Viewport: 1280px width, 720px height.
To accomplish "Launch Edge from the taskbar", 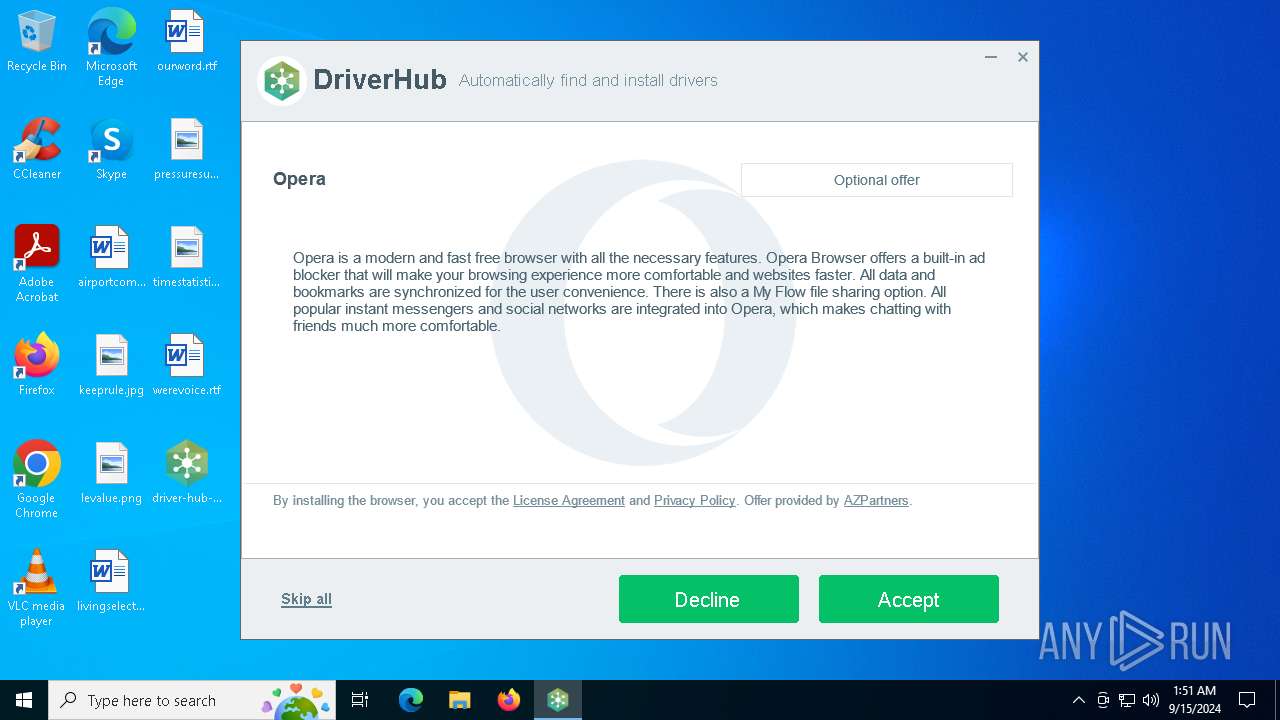I will pyautogui.click(x=411, y=700).
